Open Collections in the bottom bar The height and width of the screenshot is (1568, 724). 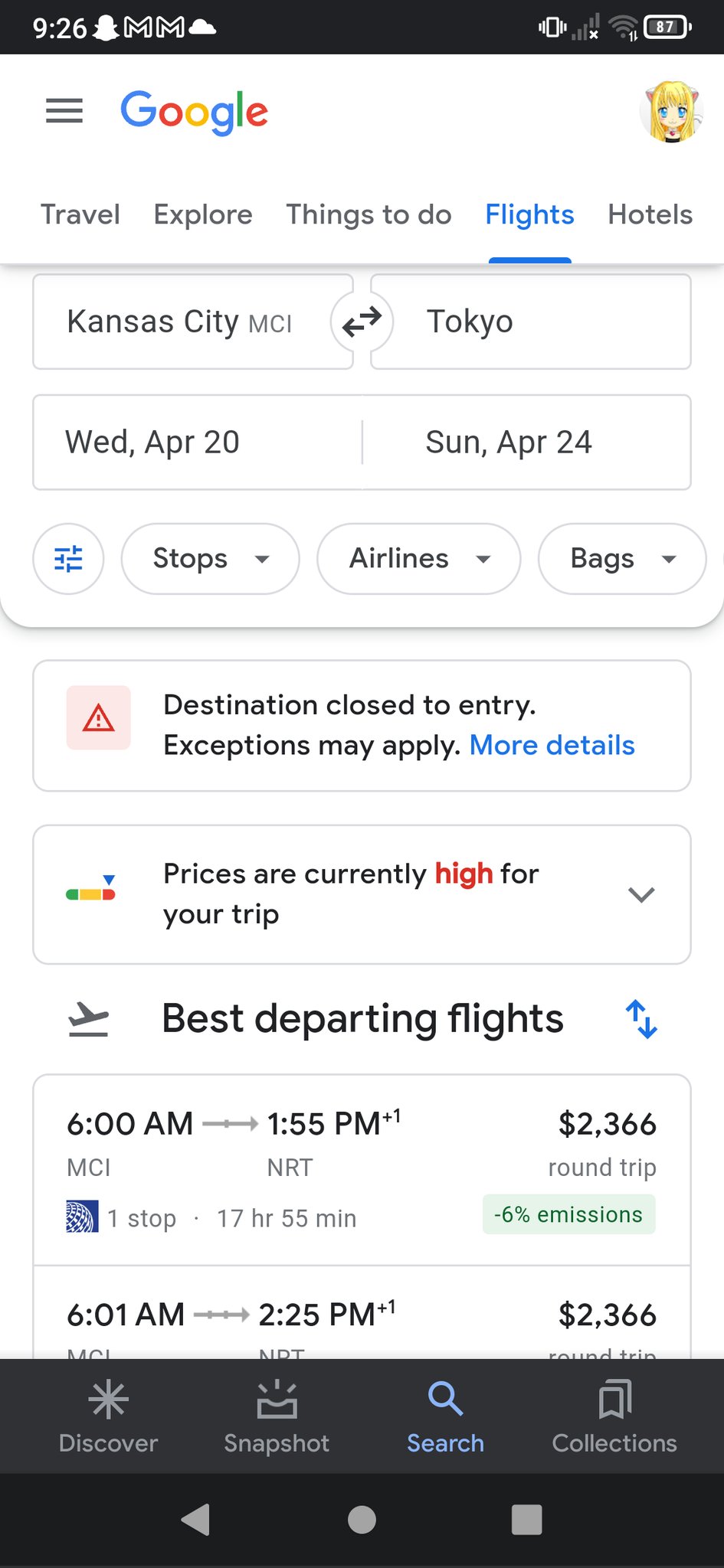(614, 1416)
